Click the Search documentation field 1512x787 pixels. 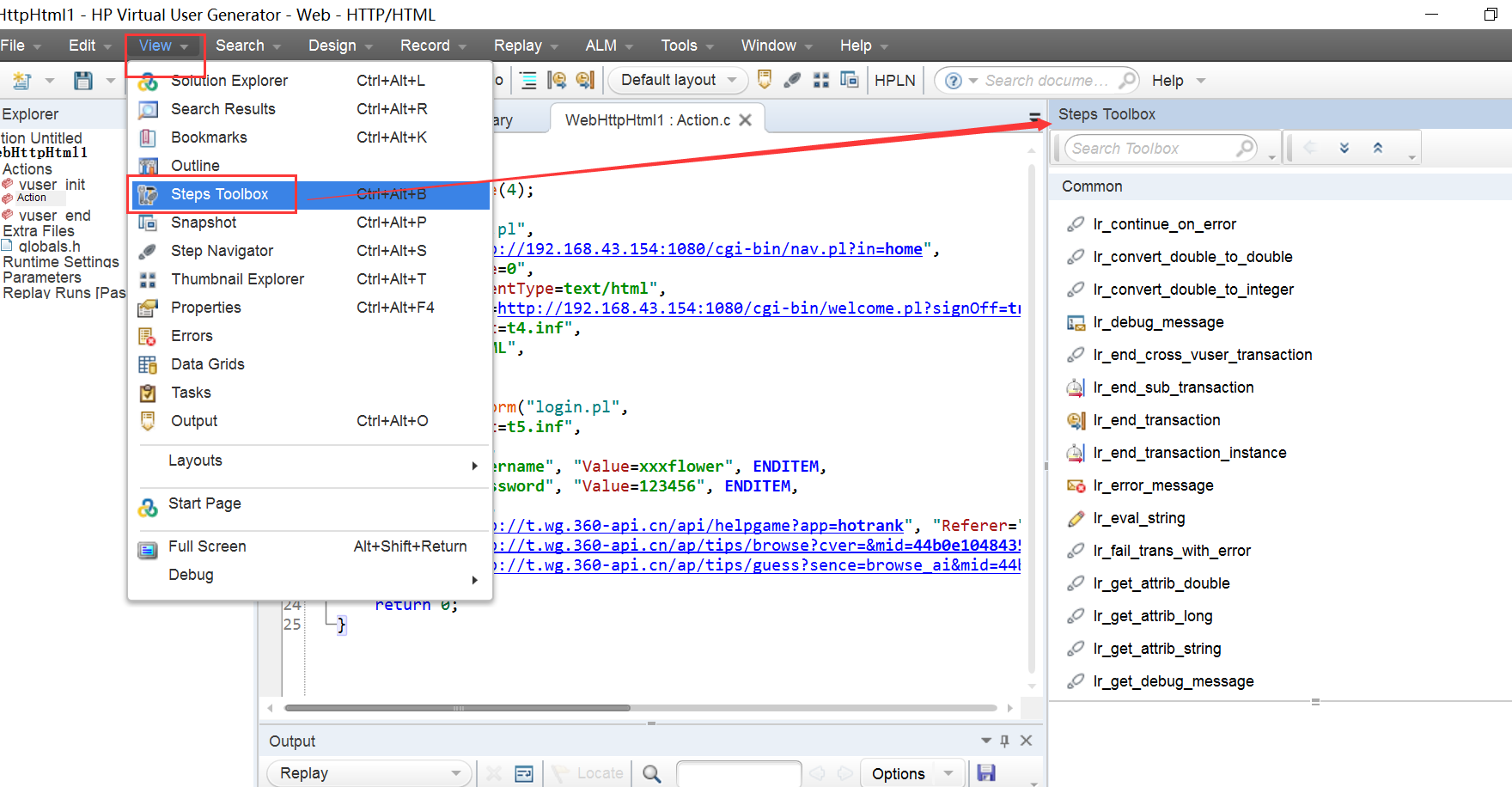[1048, 81]
